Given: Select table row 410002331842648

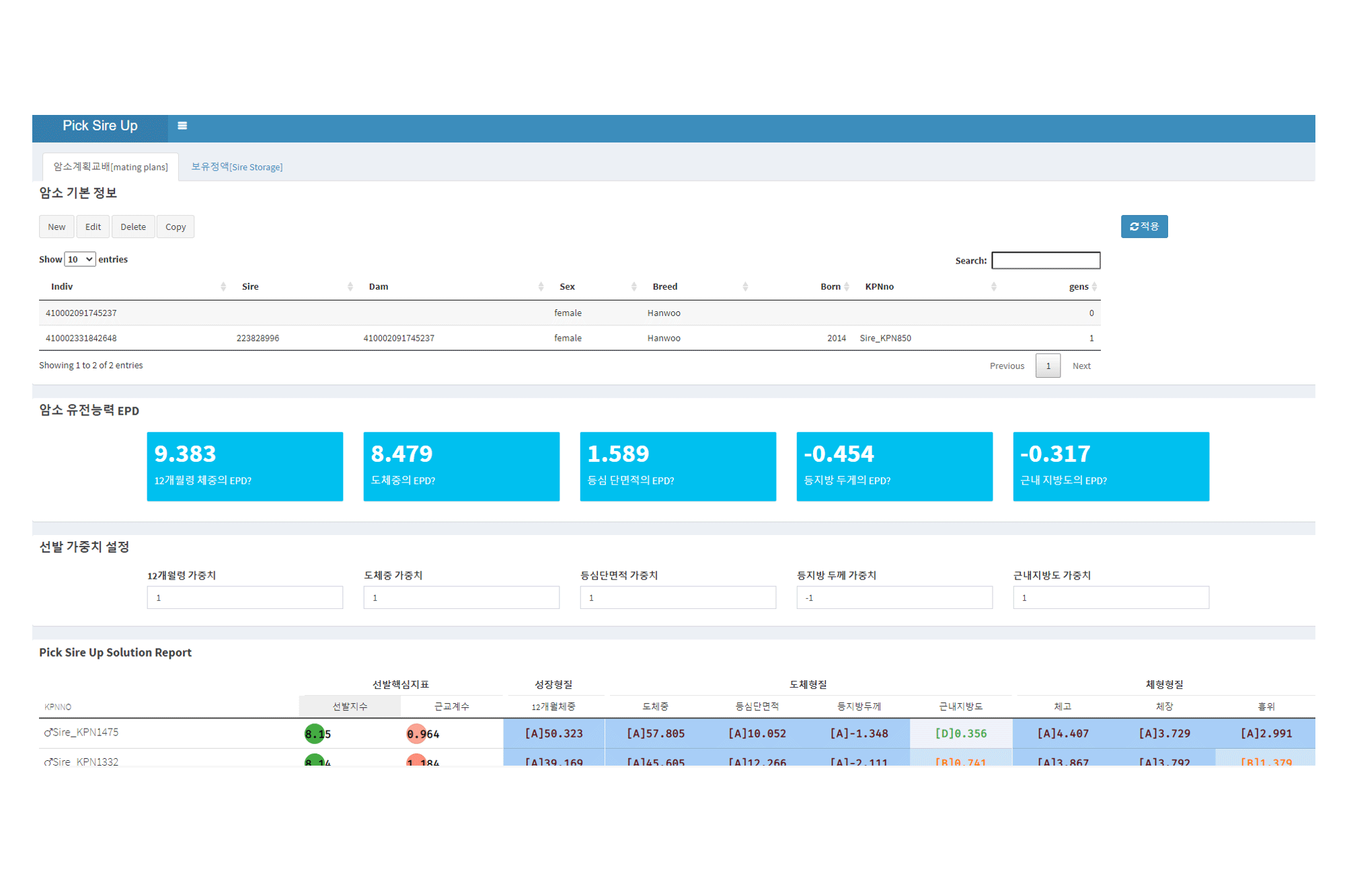Looking at the screenshot, I should click(81, 338).
